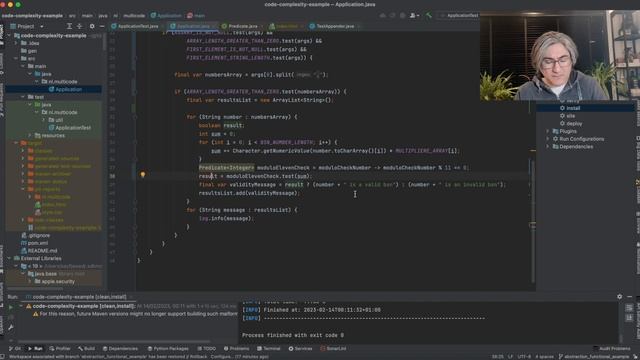Click git branch widget in status bar
The height and width of the screenshot is (360, 640).
594,357
